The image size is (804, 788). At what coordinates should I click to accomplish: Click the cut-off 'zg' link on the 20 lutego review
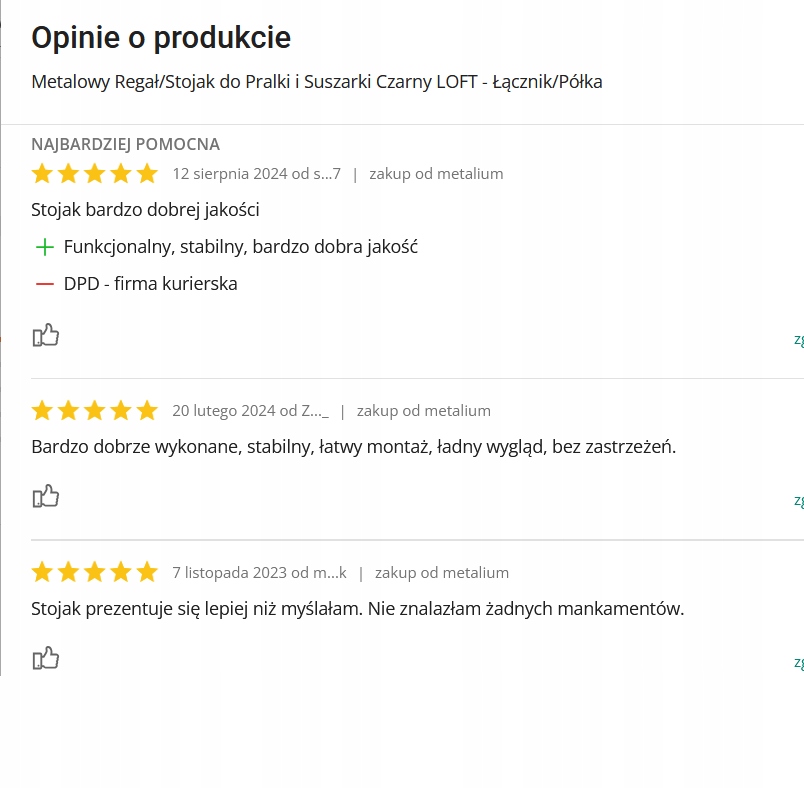(x=798, y=500)
